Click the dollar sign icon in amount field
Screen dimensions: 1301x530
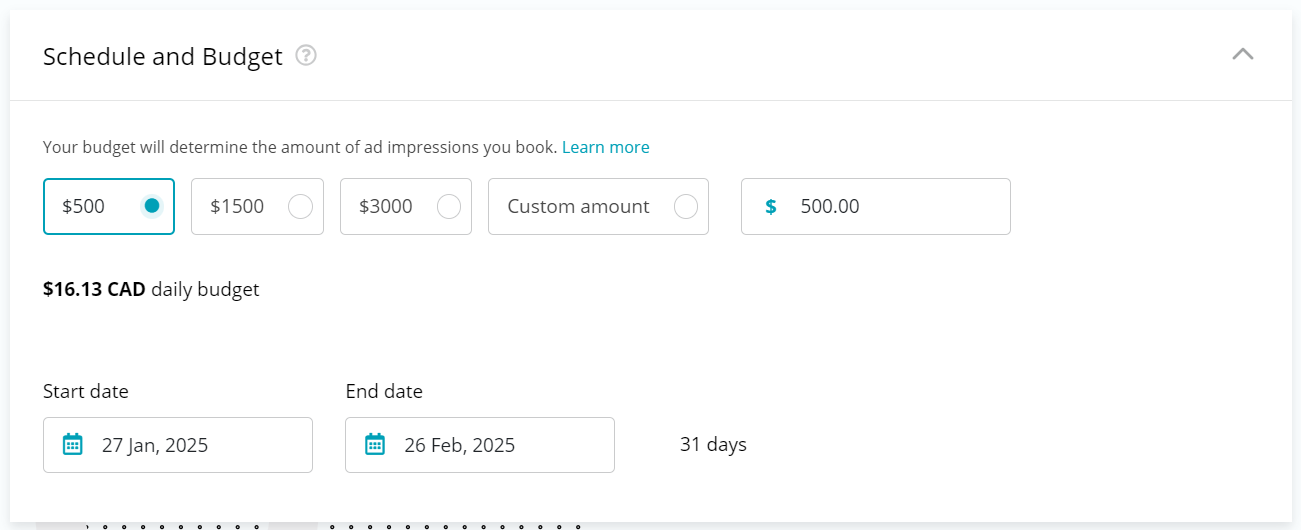coord(770,206)
